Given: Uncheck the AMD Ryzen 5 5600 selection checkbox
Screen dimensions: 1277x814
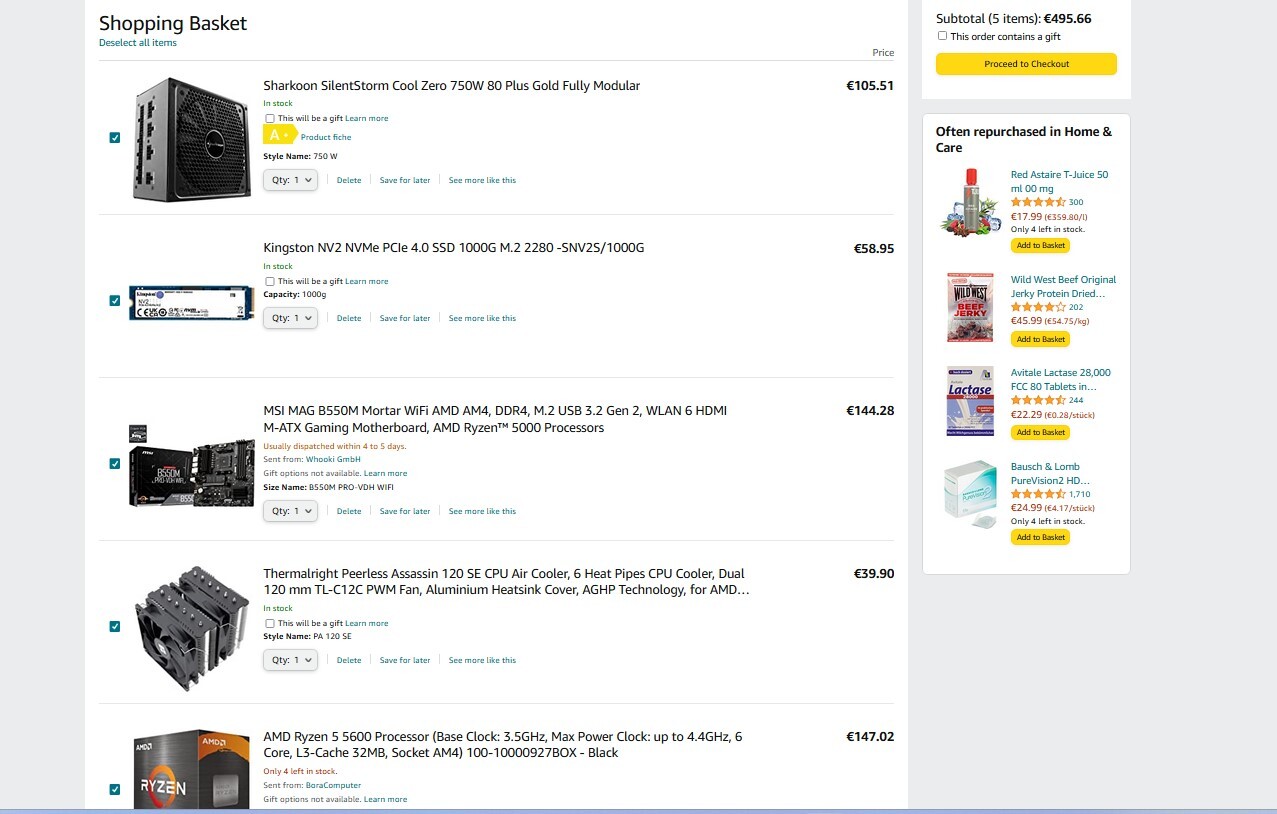Looking at the screenshot, I should [x=115, y=790].
